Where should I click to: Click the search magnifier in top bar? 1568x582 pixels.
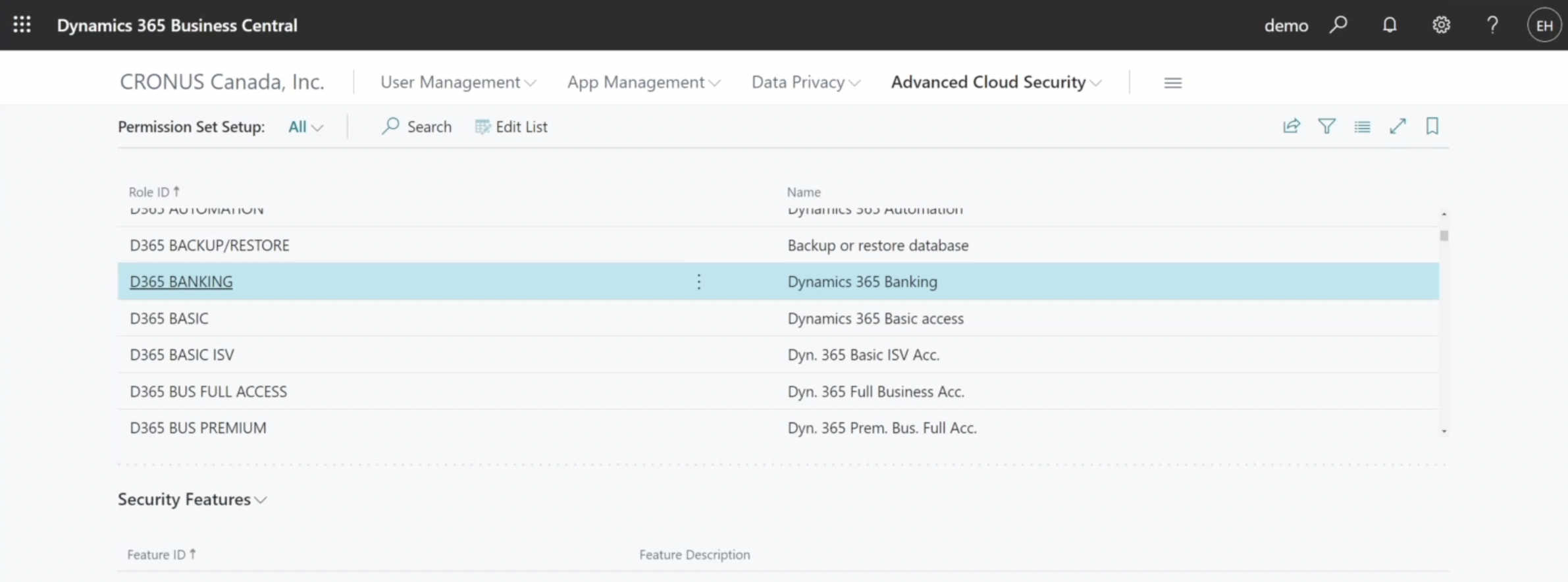[x=1338, y=25]
